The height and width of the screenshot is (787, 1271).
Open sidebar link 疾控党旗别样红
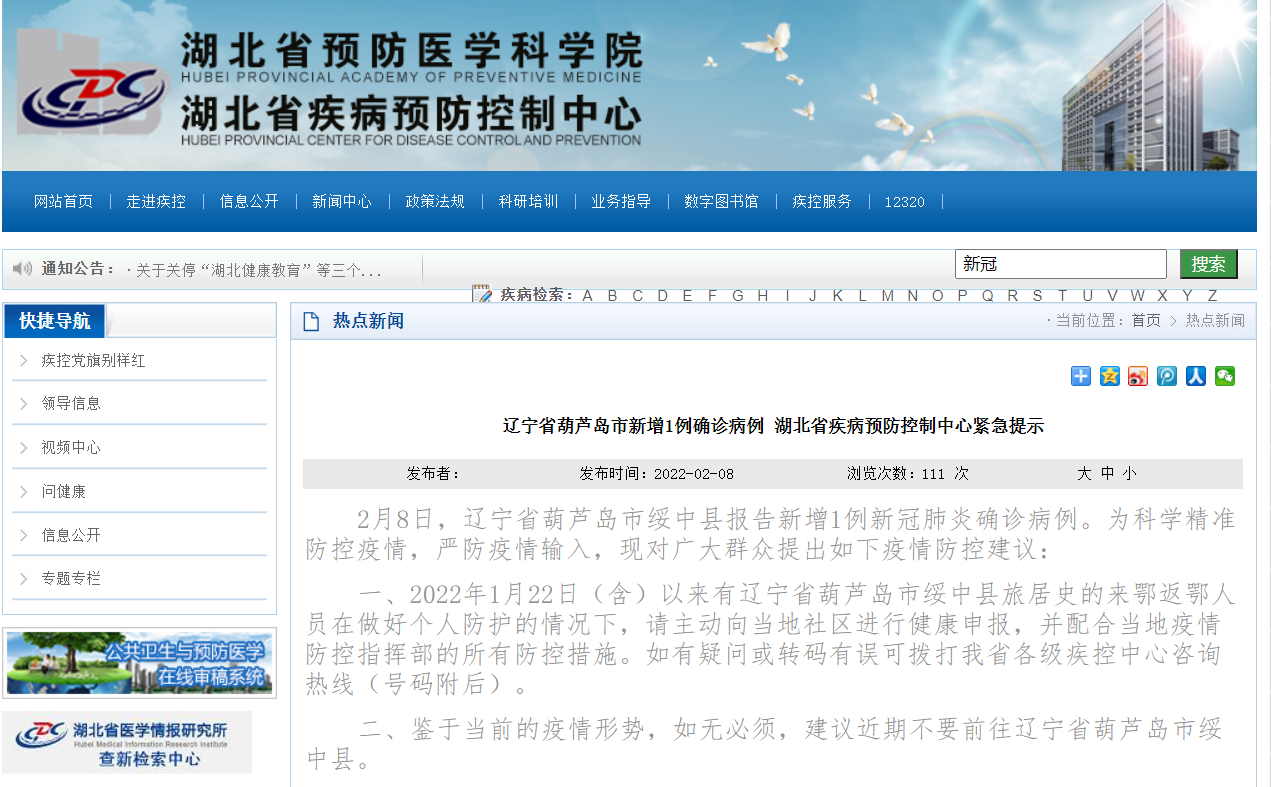point(93,360)
